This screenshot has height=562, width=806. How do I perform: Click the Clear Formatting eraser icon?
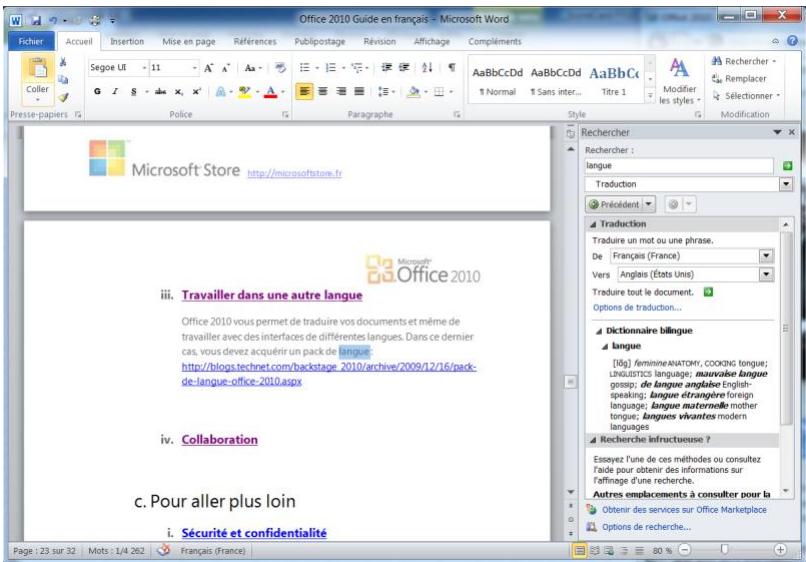click(280, 67)
